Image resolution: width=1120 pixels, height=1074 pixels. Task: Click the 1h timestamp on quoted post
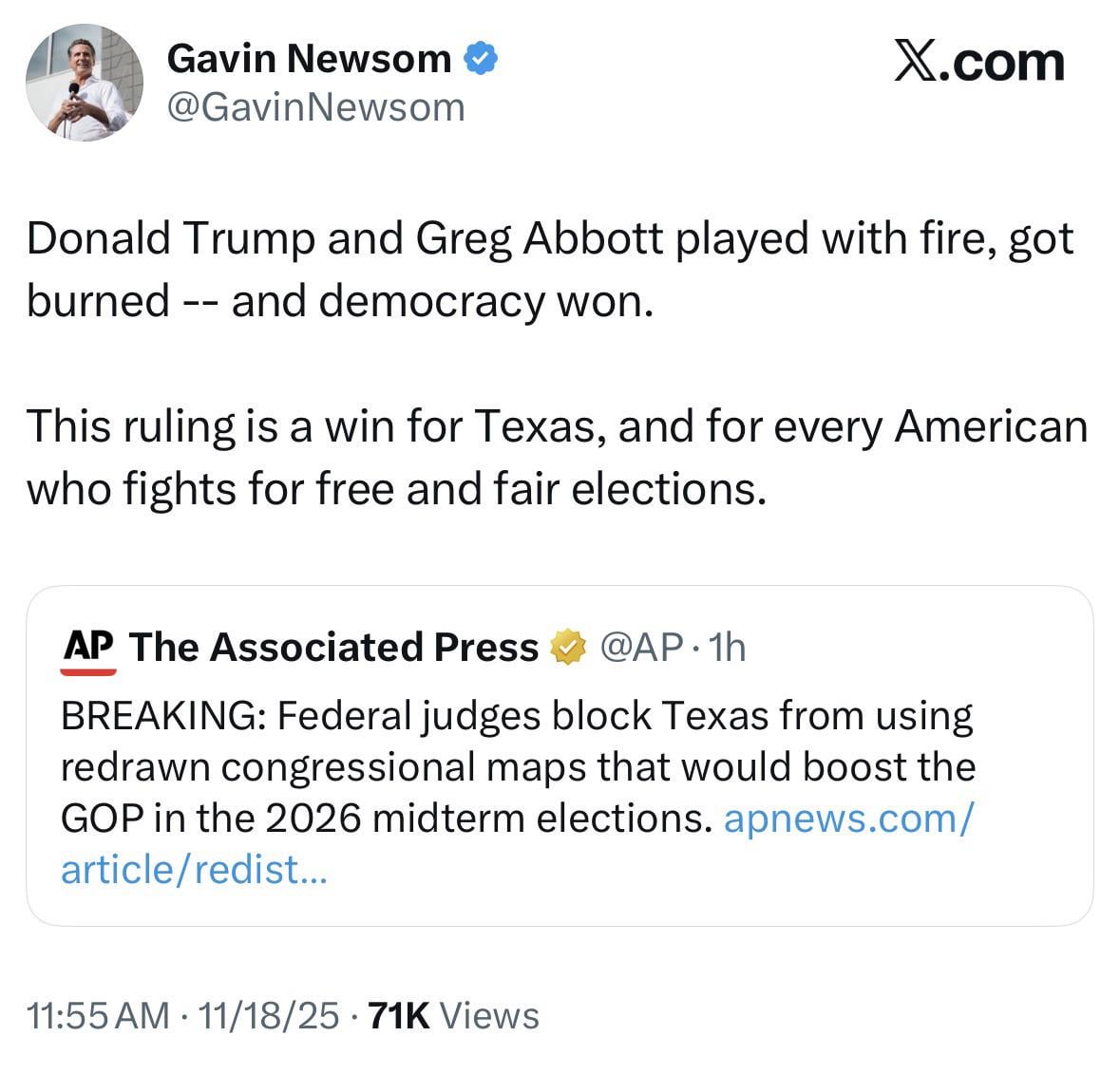click(728, 648)
